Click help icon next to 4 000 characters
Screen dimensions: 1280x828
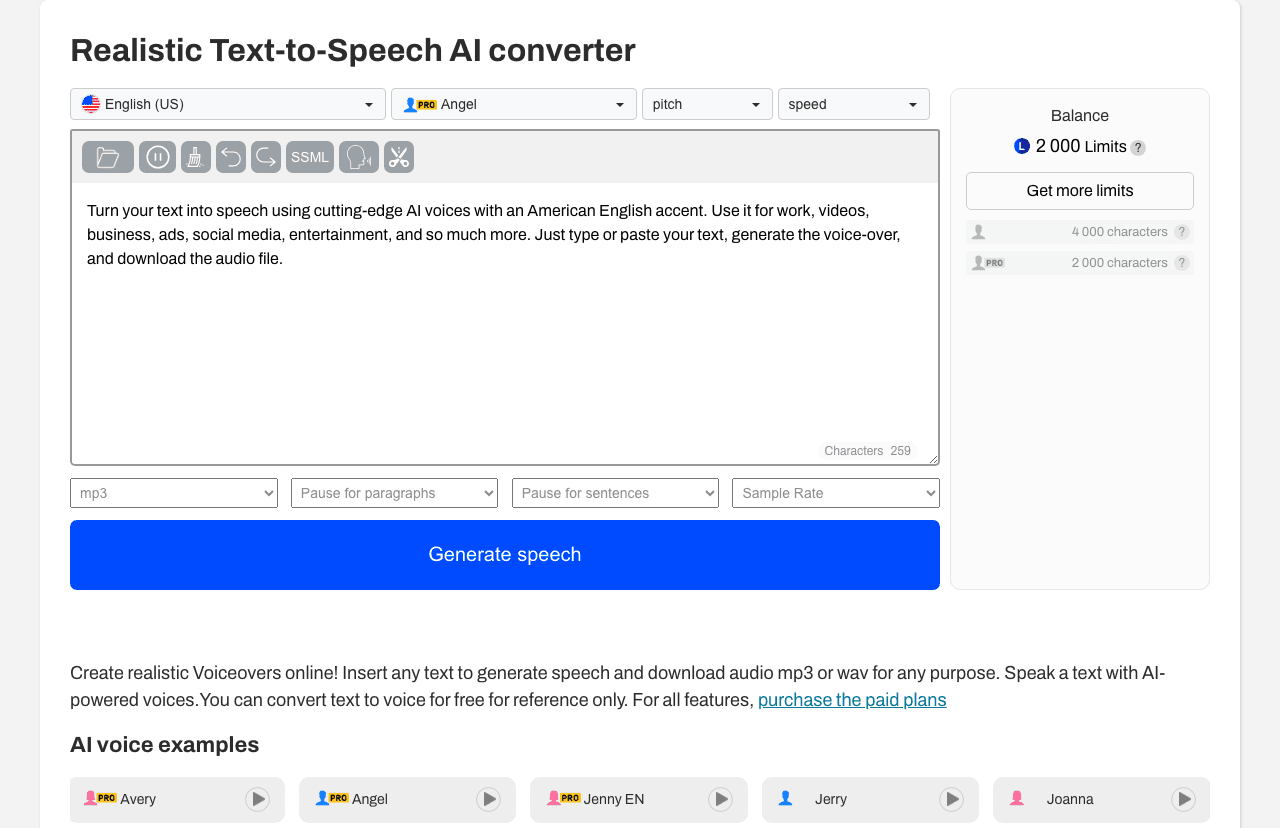(x=1182, y=232)
